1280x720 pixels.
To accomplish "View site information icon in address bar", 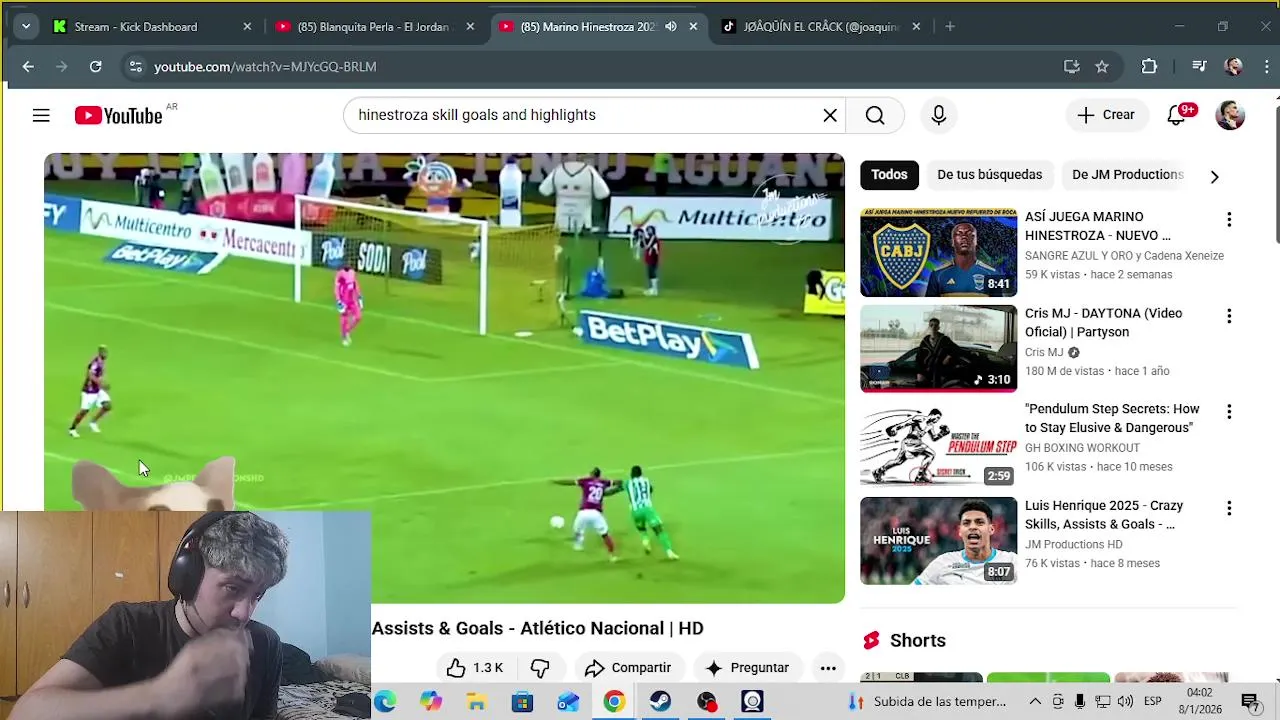I will pyautogui.click(x=135, y=66).
